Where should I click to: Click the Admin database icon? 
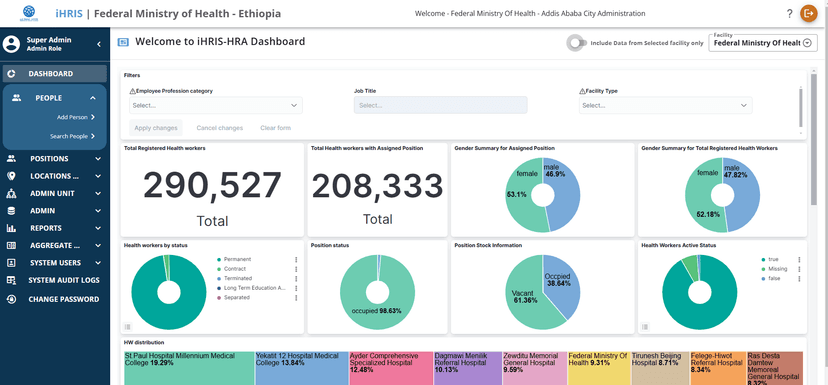11,211
